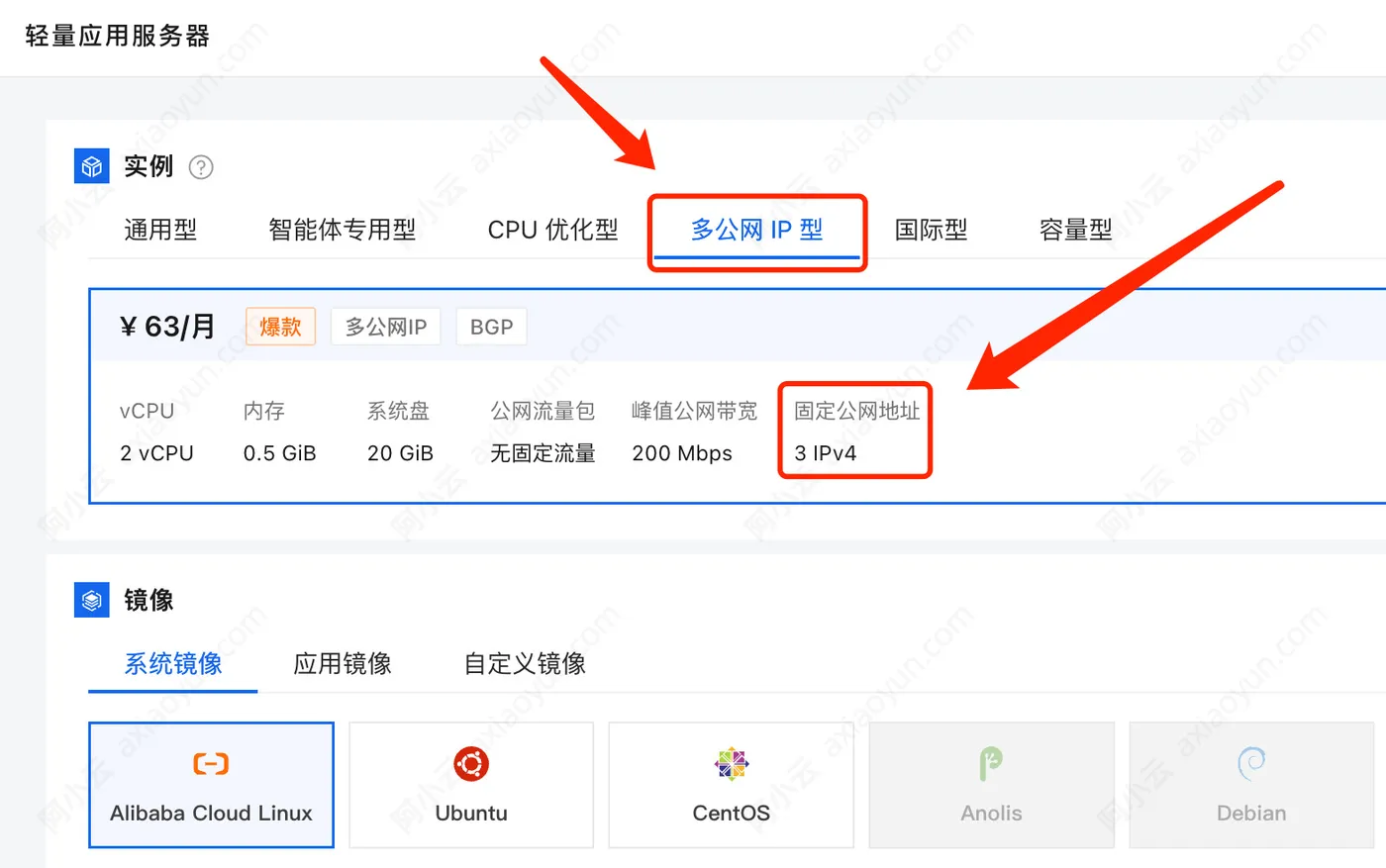
Task: Click the 200 Mbps bandwidth value
Action: click(682, 453)
